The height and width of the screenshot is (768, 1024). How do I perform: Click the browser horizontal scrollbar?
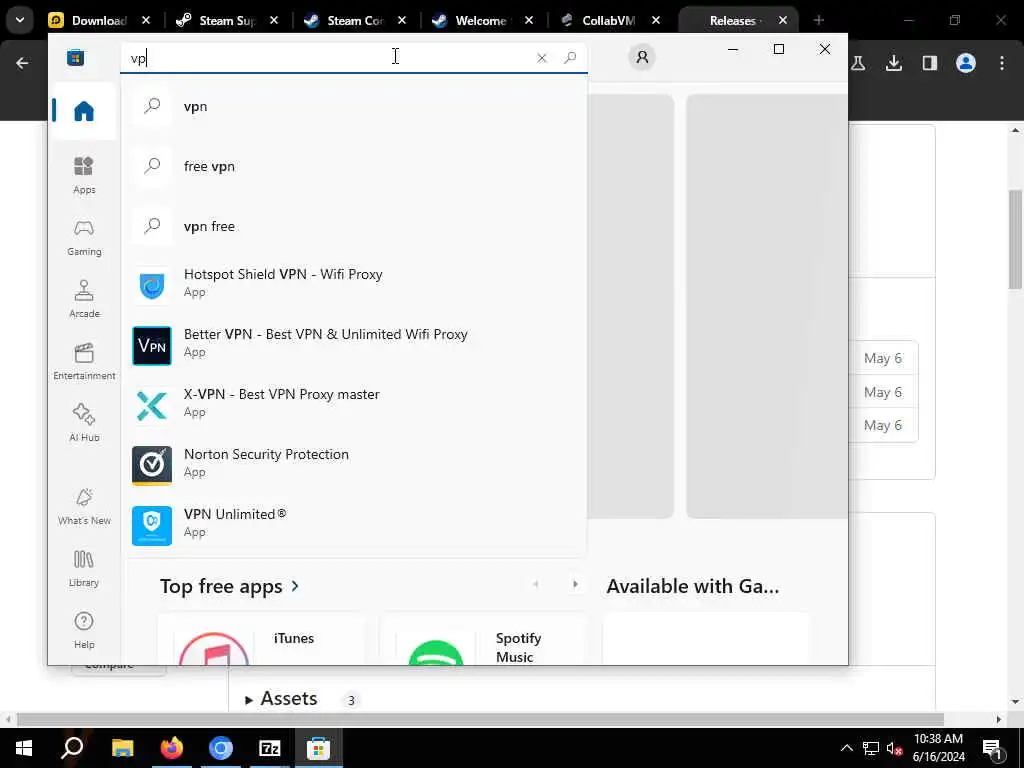(480, 719)
